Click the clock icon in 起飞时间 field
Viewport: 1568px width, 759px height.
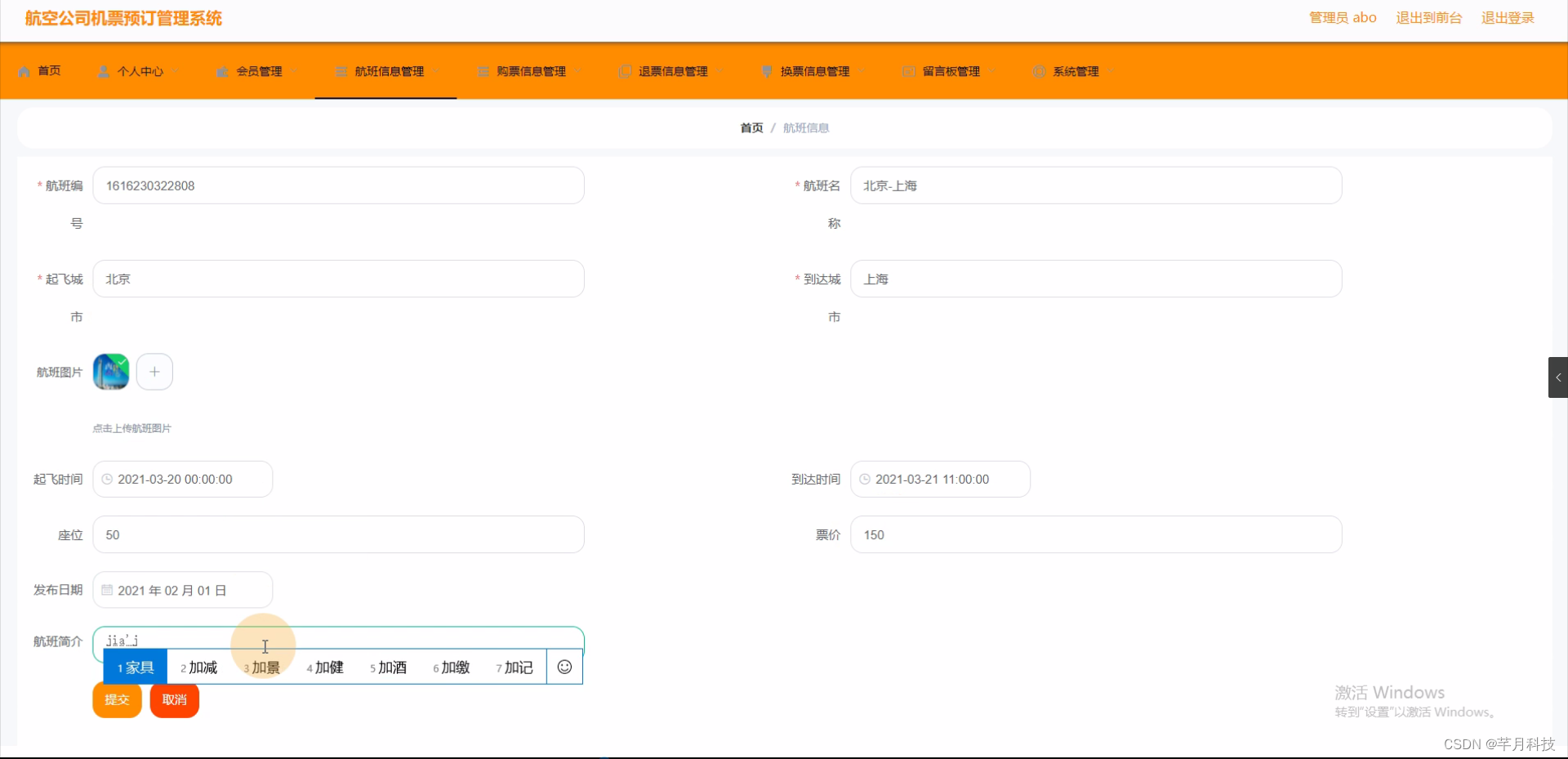click(x=107, y=480)
